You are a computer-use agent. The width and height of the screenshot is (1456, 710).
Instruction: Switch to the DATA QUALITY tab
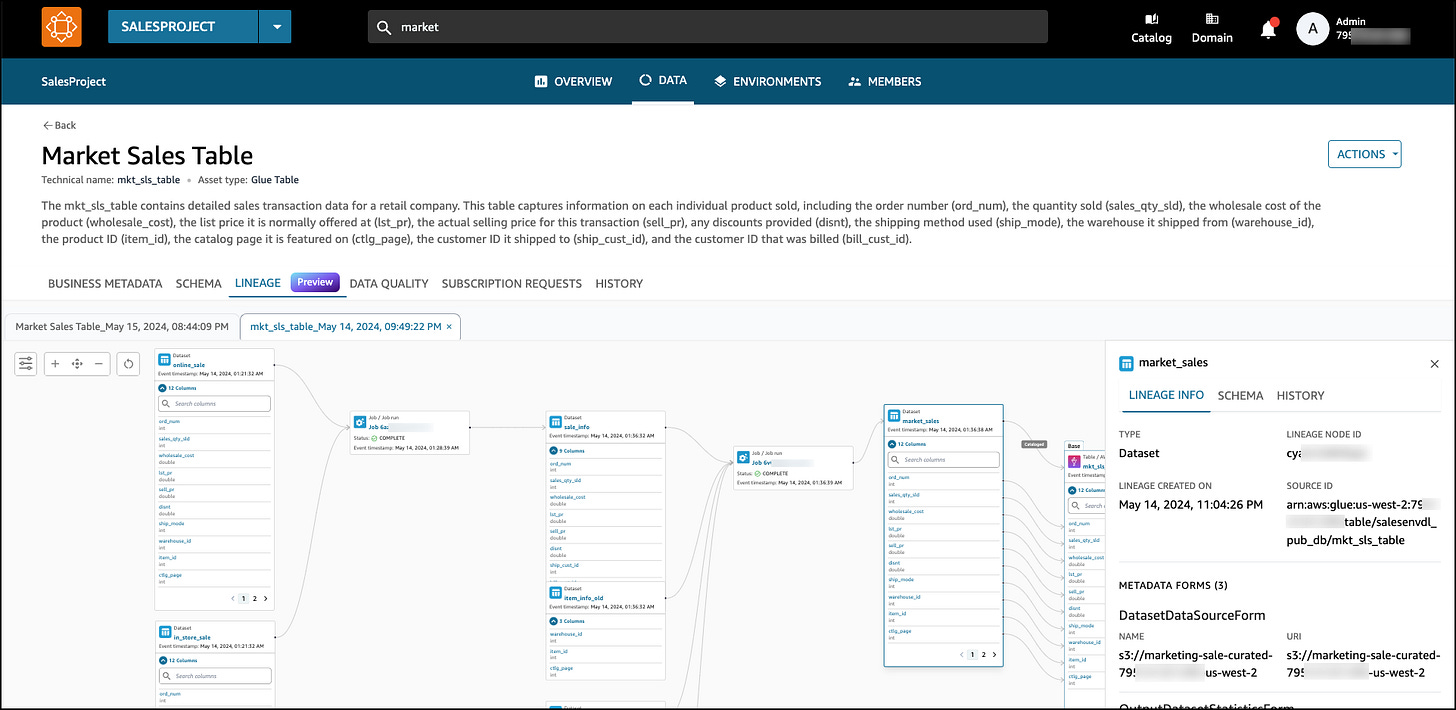click(388, 284)
